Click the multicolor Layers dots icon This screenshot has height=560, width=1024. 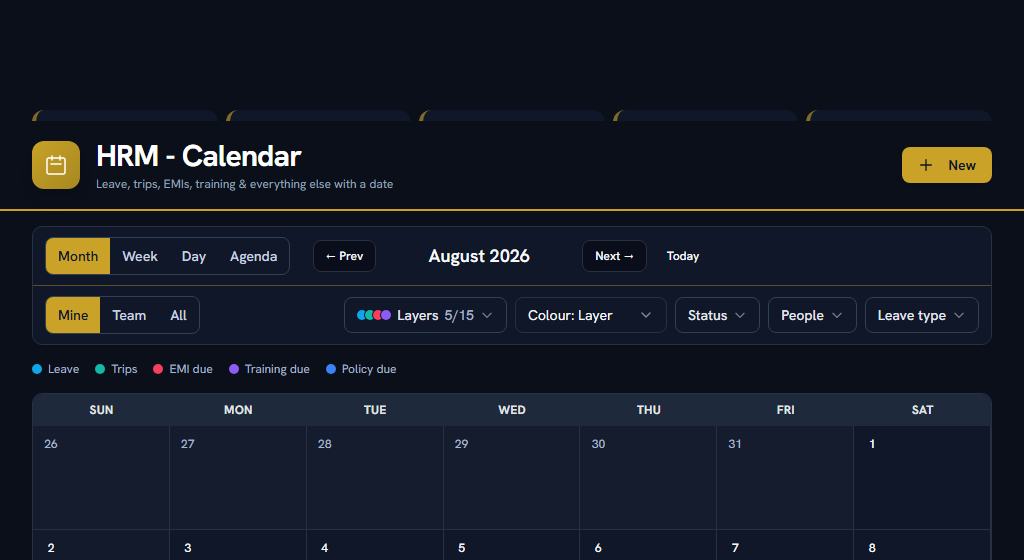tap(374, 315)
